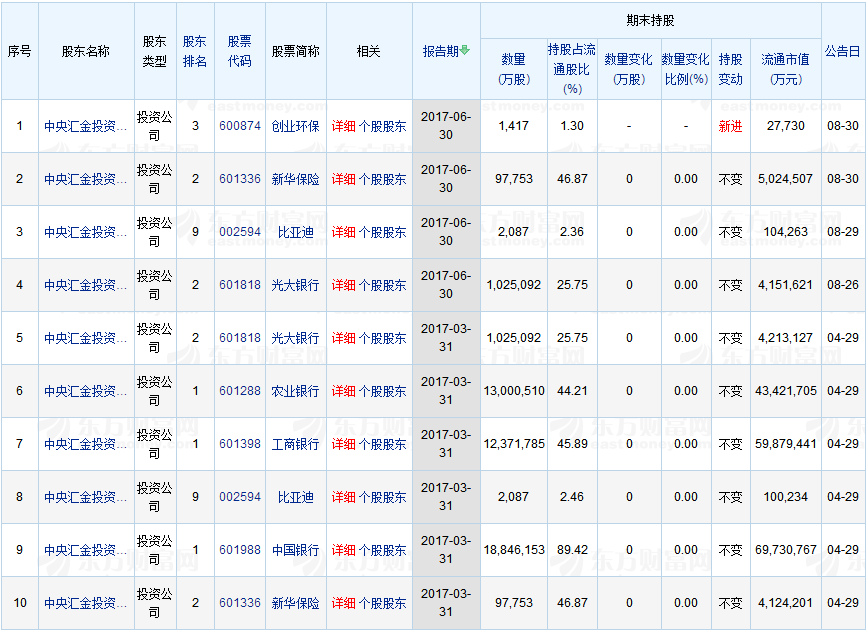Sort by 流通市值(万元) header
Viewport: 868px width, 630px height.
point(786,69)
